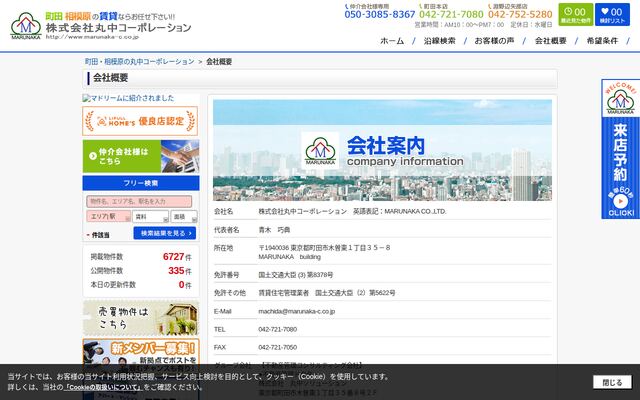Viewport: 640px width, 400px height.
Task: Open the 面積 dropdown
Action: click(184, 216)
